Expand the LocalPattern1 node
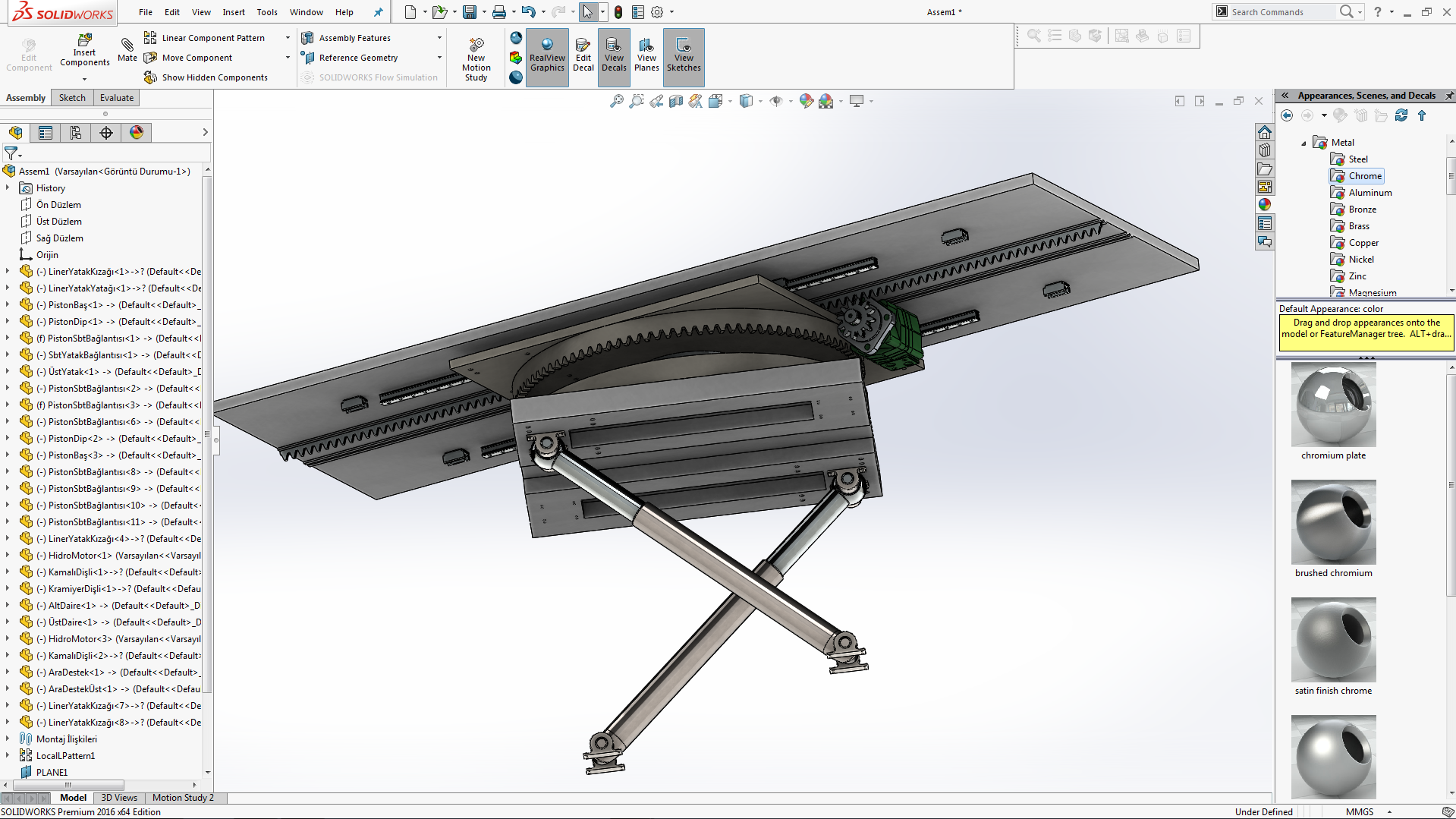Screen dimensions: 1456x819 [x=8, y=756]
